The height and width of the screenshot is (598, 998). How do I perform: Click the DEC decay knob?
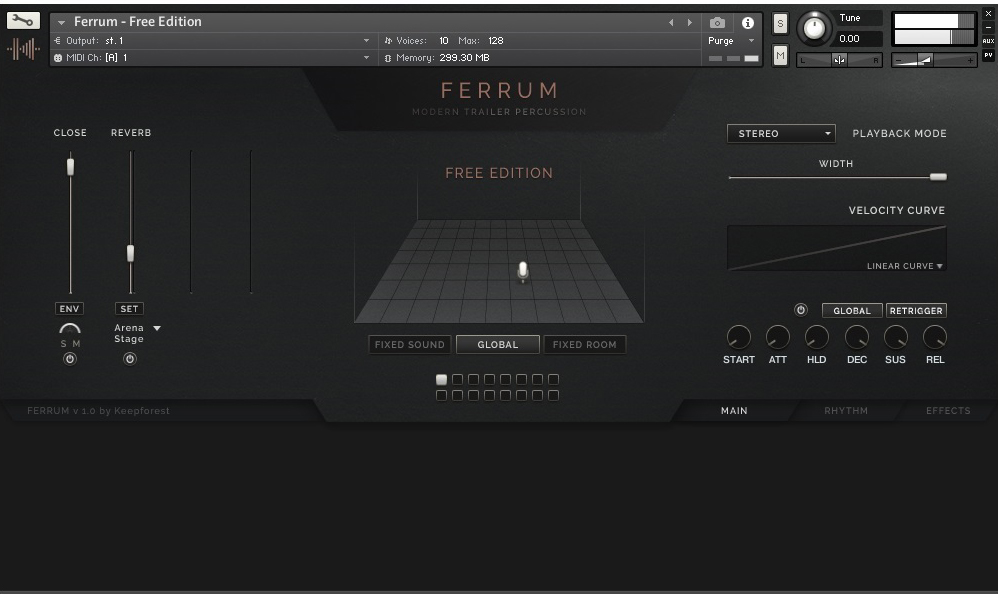857,337
